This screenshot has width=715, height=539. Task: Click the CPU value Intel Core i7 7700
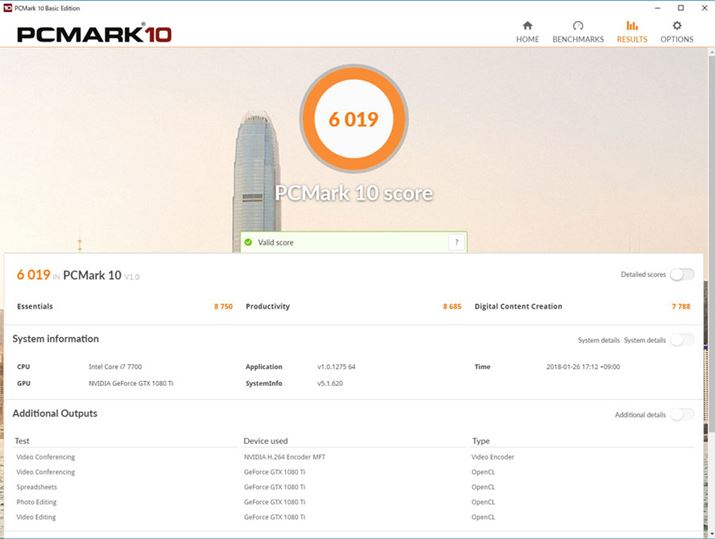click(115, 367)
